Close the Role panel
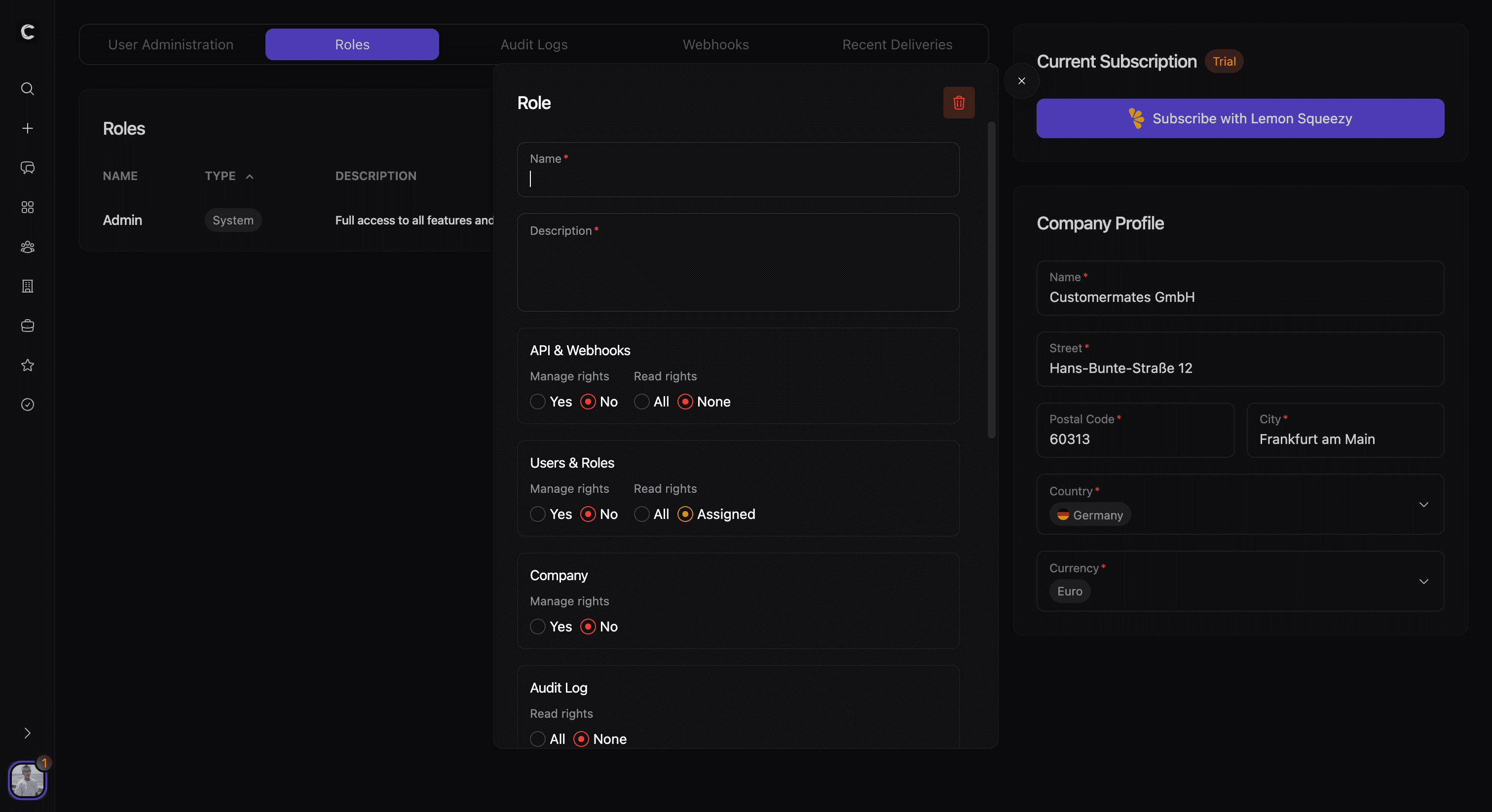Viewport: 1492px width, 812px height. [x=1021, y=81]
